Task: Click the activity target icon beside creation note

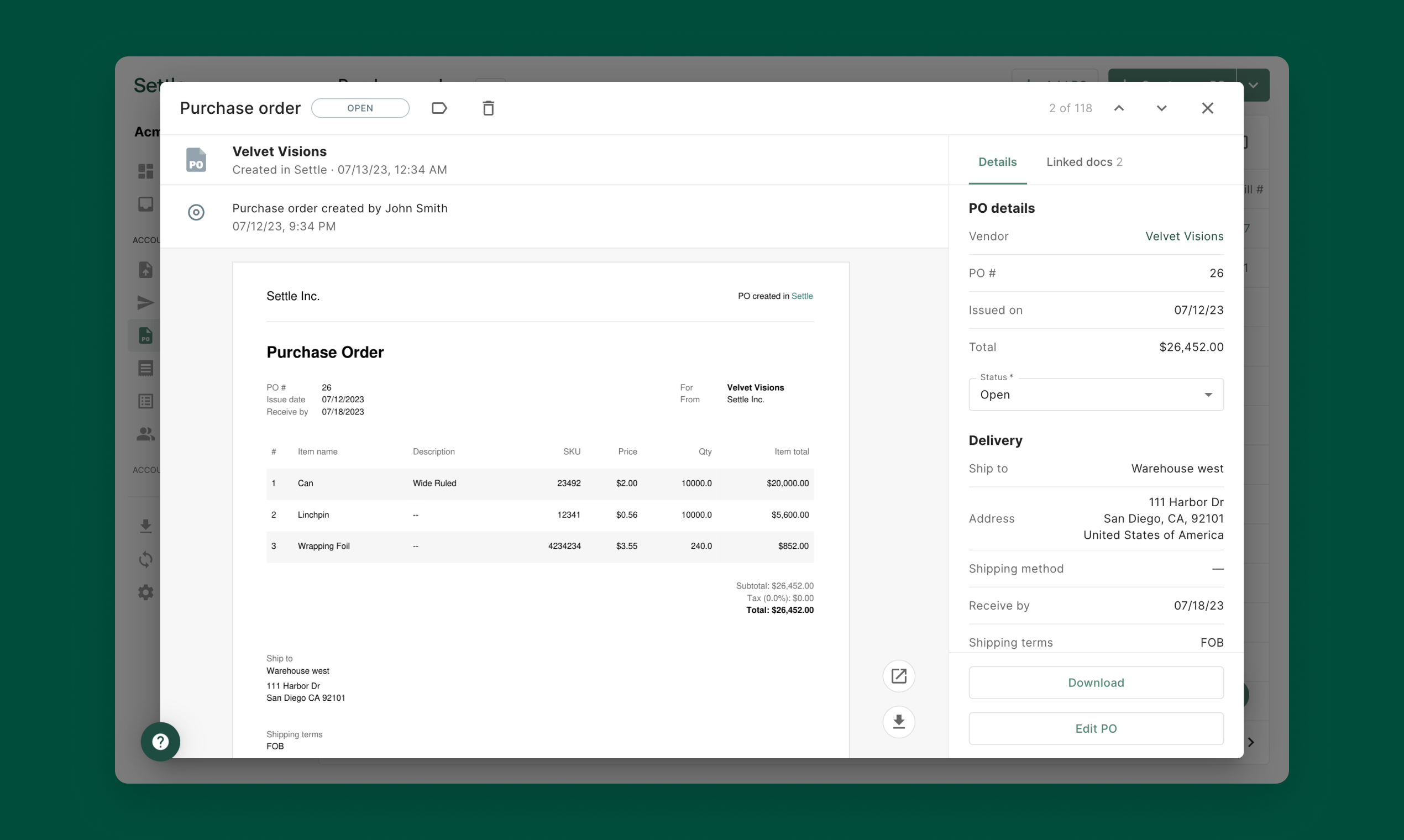Action: click(x=196, y=212)
